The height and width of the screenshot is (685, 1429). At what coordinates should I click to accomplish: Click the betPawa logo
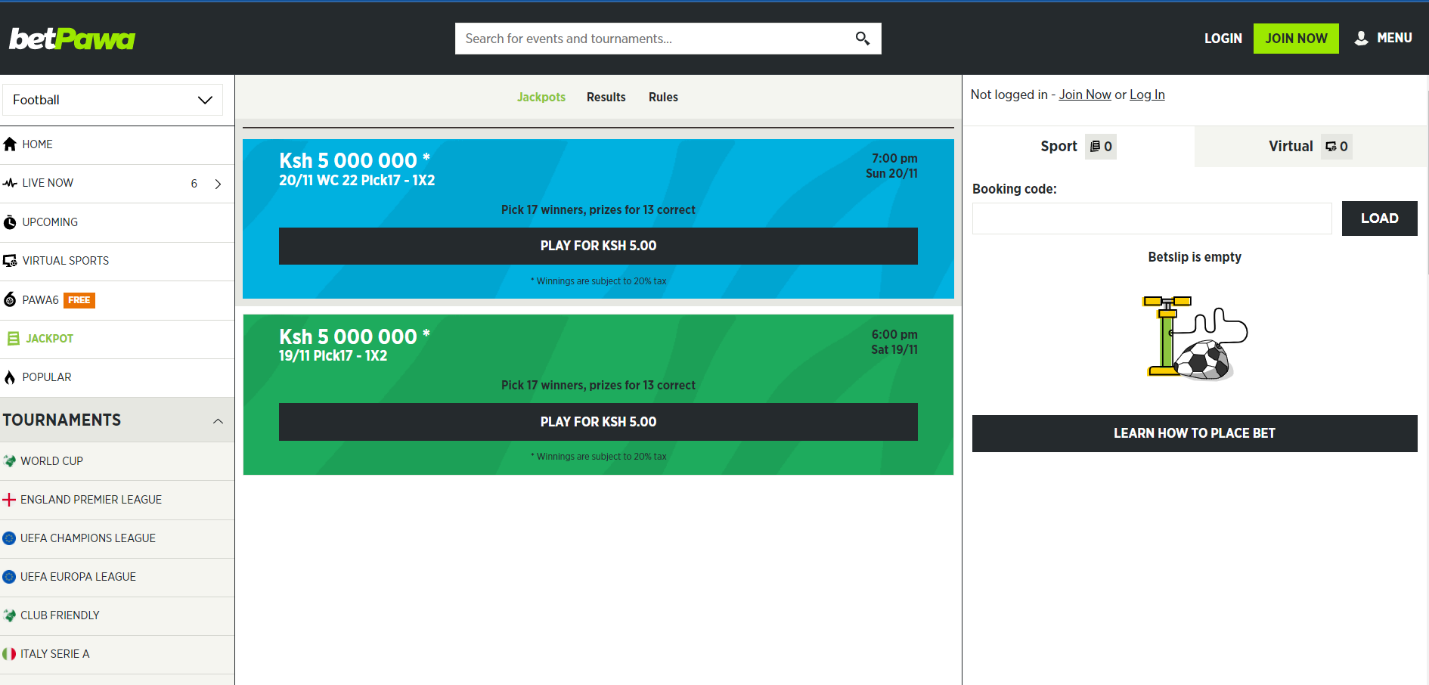tap(72, 39)
